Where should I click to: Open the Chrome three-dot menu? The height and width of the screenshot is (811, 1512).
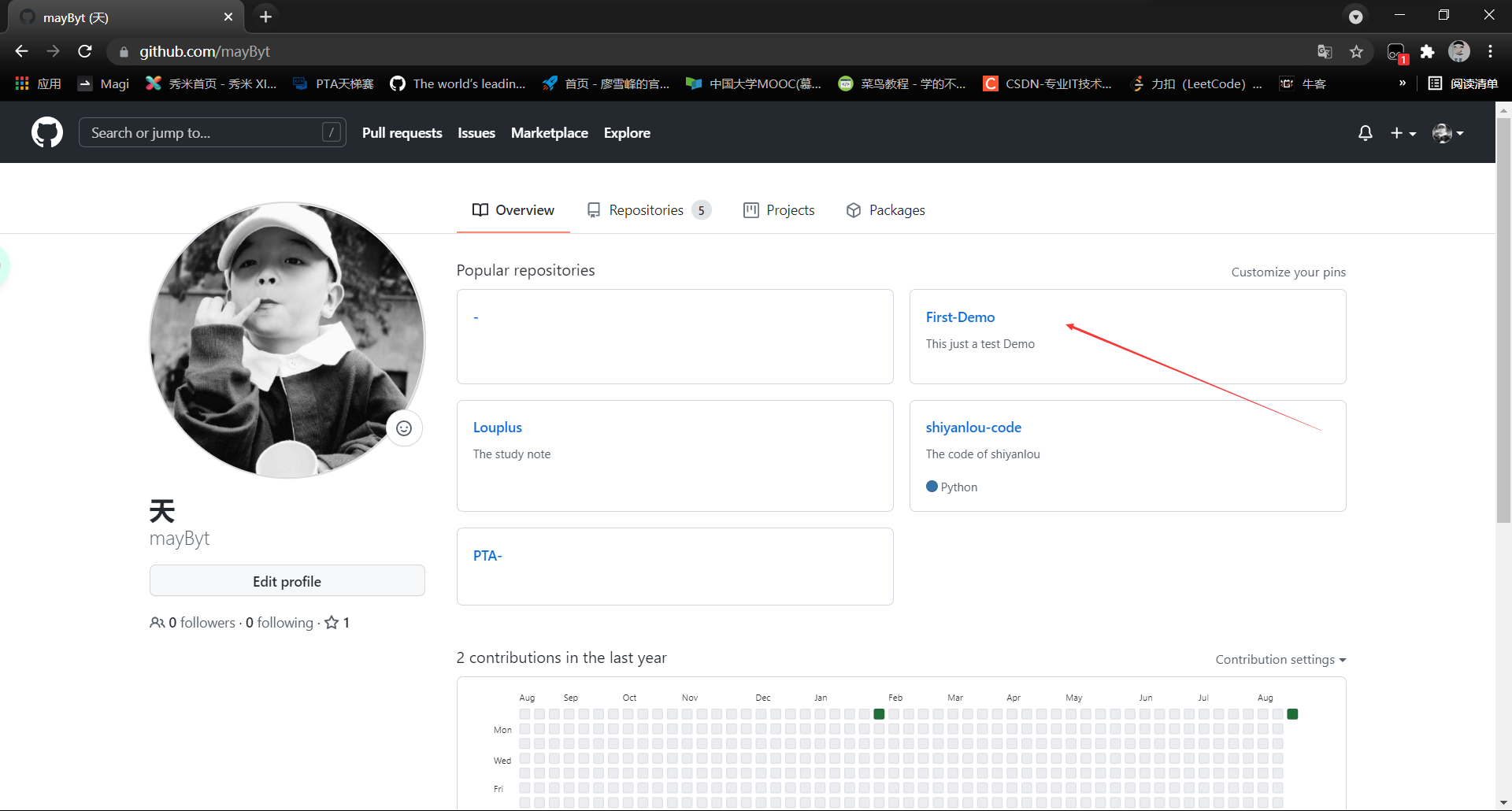pyautogui.click(x=1490, y=51)
